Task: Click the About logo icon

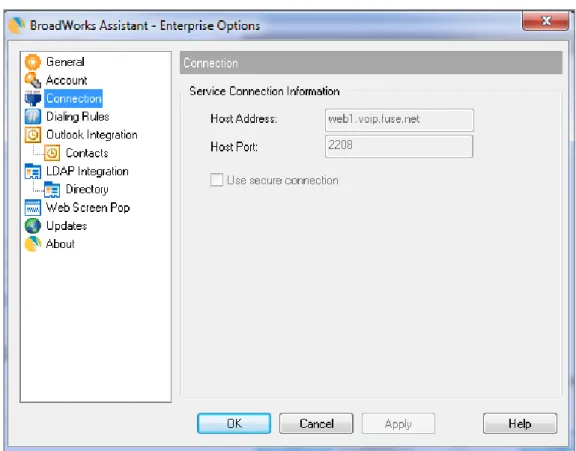Action: [33, 244]
